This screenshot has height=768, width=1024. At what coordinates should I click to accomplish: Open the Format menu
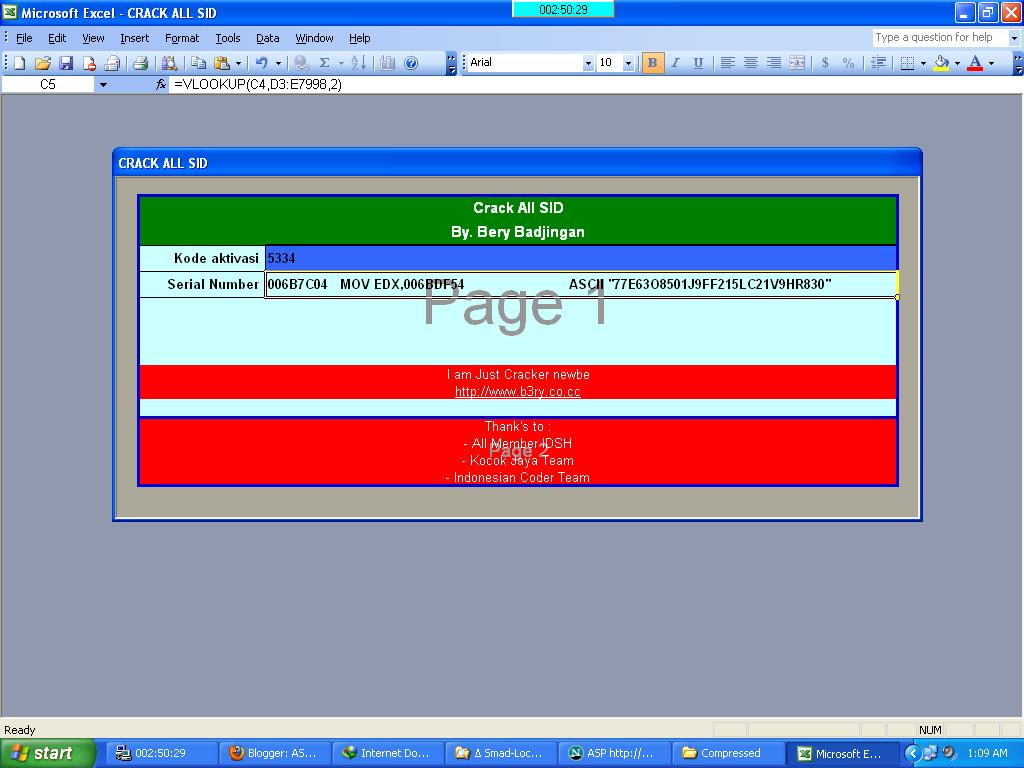pyautogui.click(x=182, y=38)
